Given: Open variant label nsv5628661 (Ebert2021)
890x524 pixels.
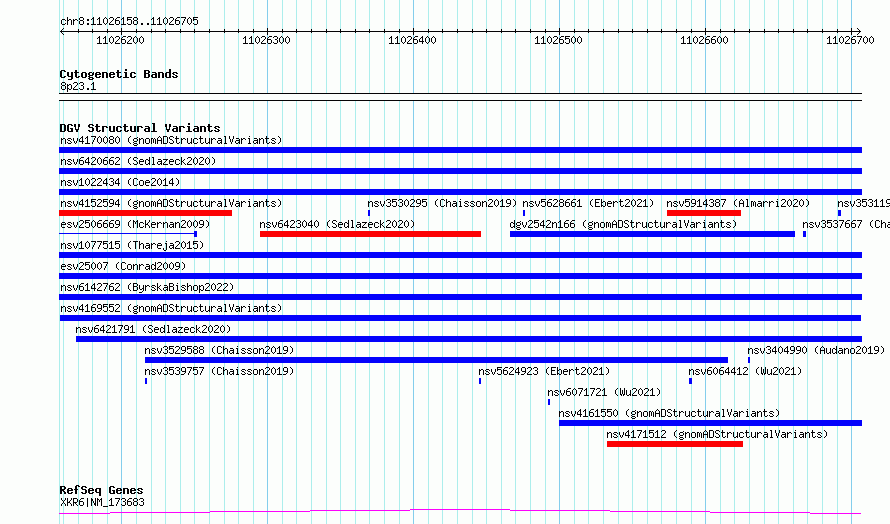Looking at the screenshot, I should point(588,203).
